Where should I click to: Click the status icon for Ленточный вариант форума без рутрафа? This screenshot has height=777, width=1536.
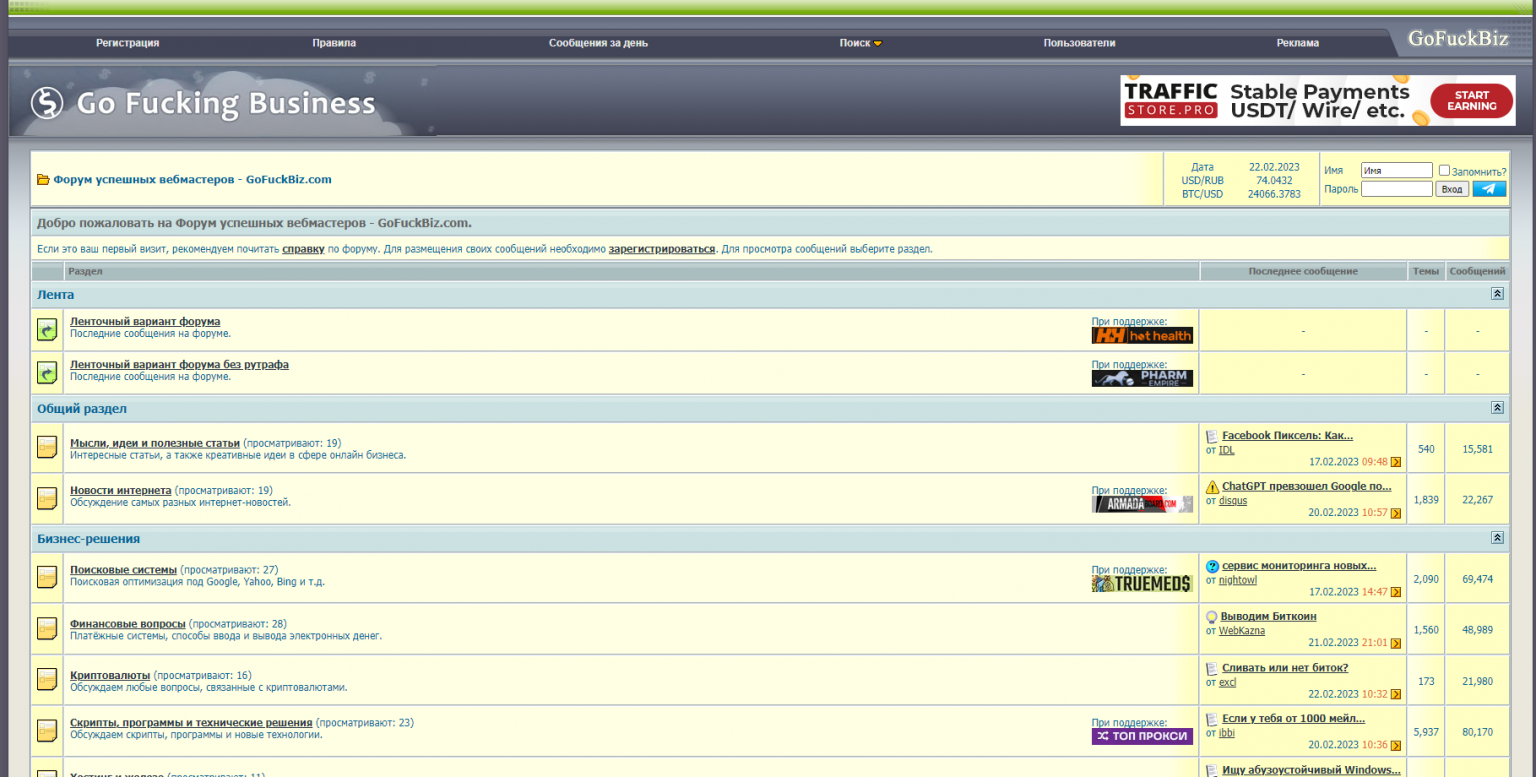[47, 372]
